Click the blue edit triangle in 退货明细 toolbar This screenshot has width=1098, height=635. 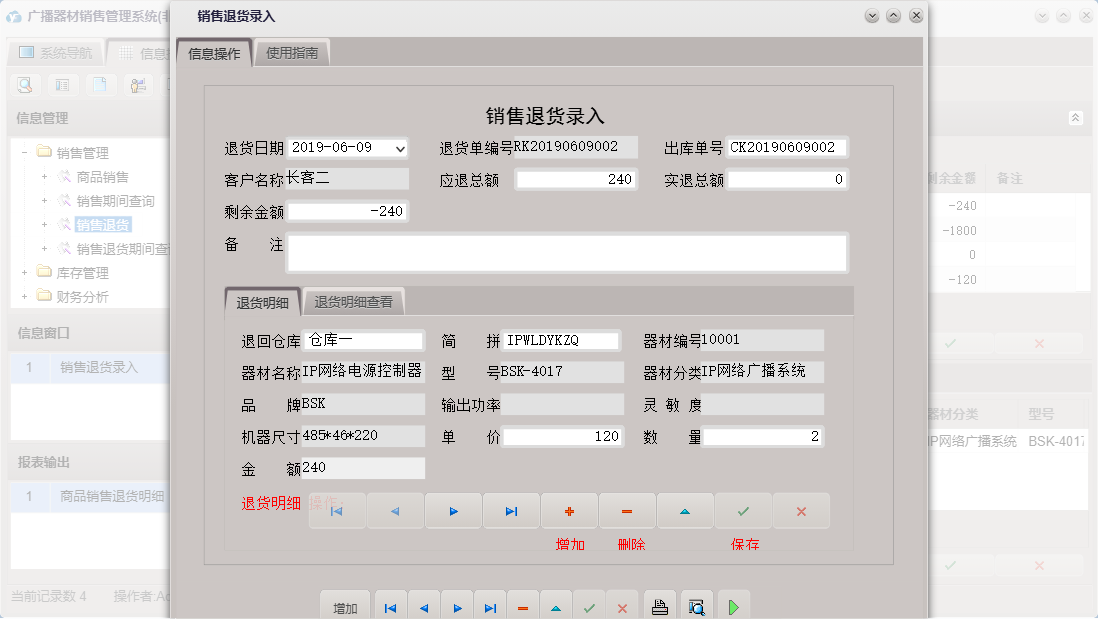[x=685, y=510]
